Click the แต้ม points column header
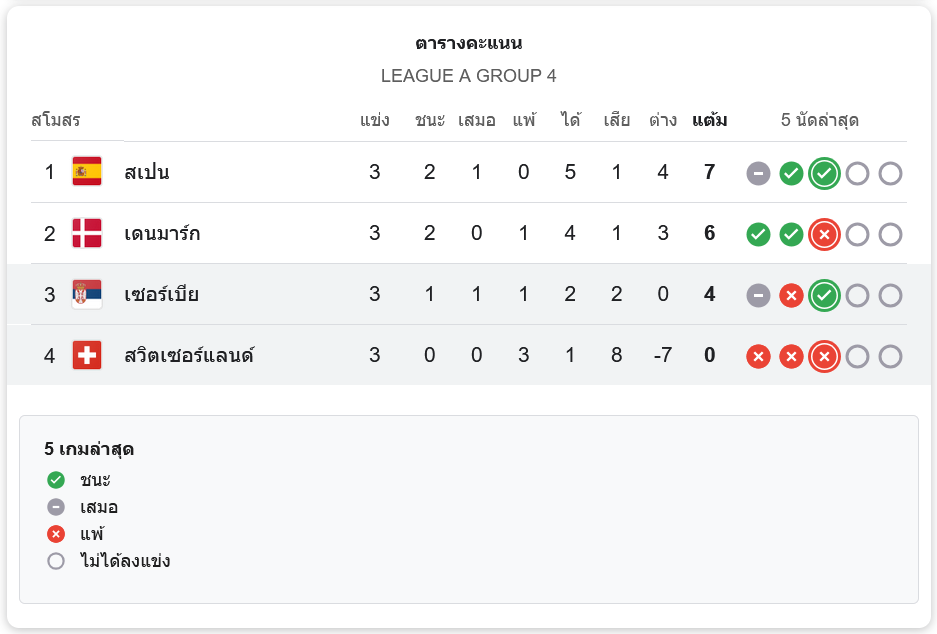 coord(709,121)
